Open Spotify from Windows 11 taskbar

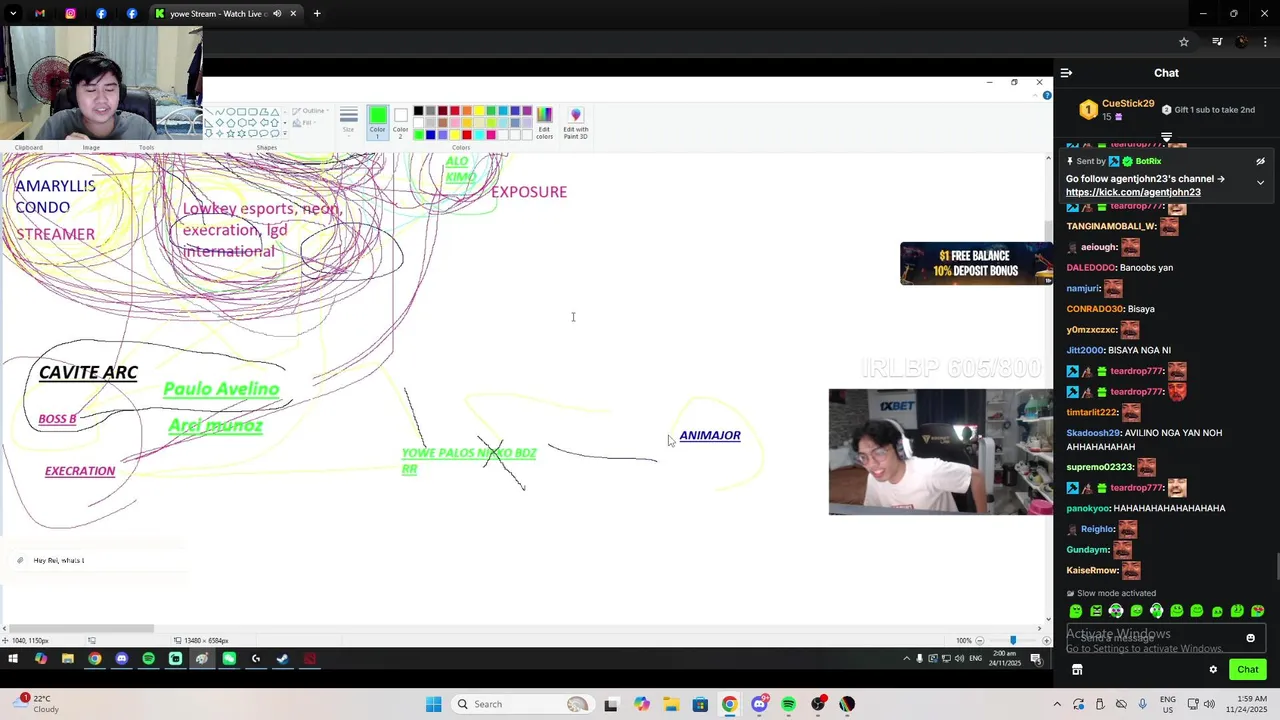point(789,704)
